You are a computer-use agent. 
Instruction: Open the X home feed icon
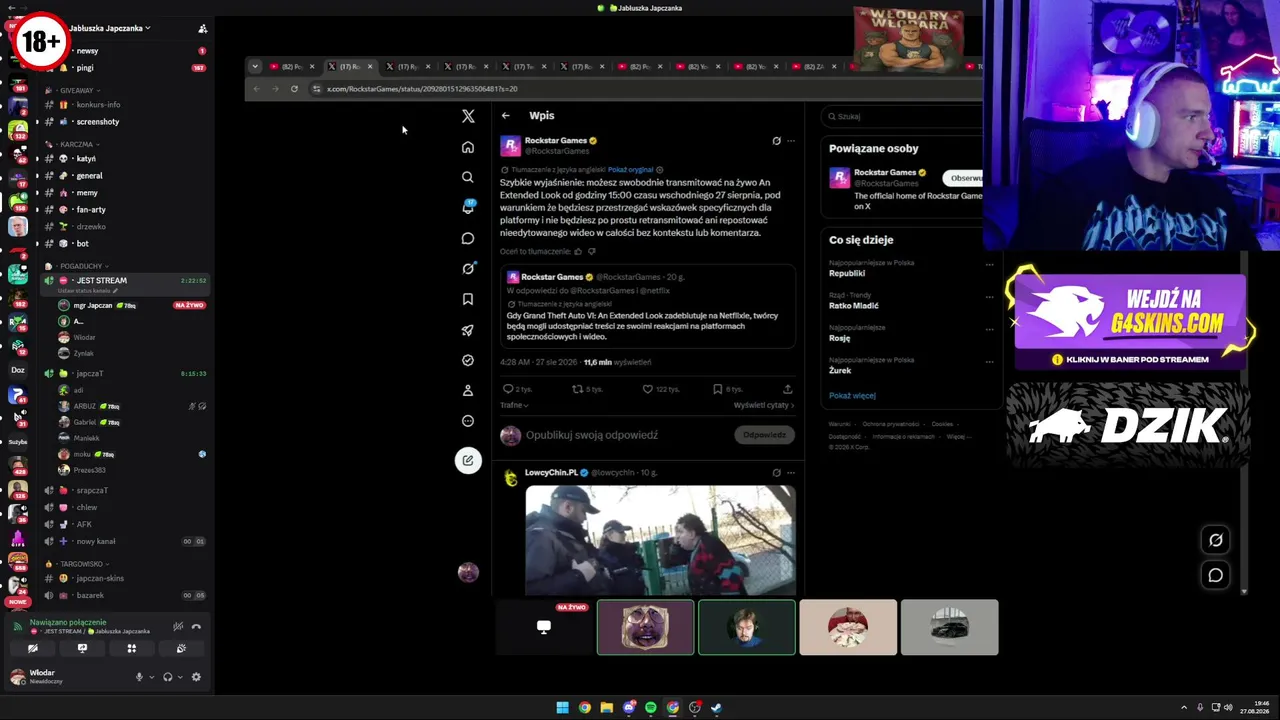pos(467,147)
